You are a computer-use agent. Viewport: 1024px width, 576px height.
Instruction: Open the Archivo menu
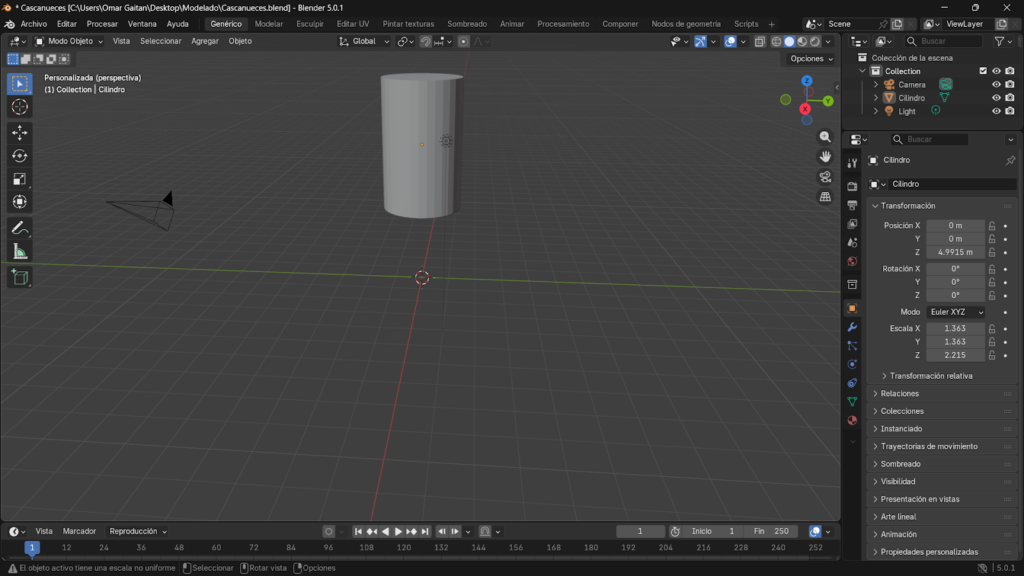34,23
